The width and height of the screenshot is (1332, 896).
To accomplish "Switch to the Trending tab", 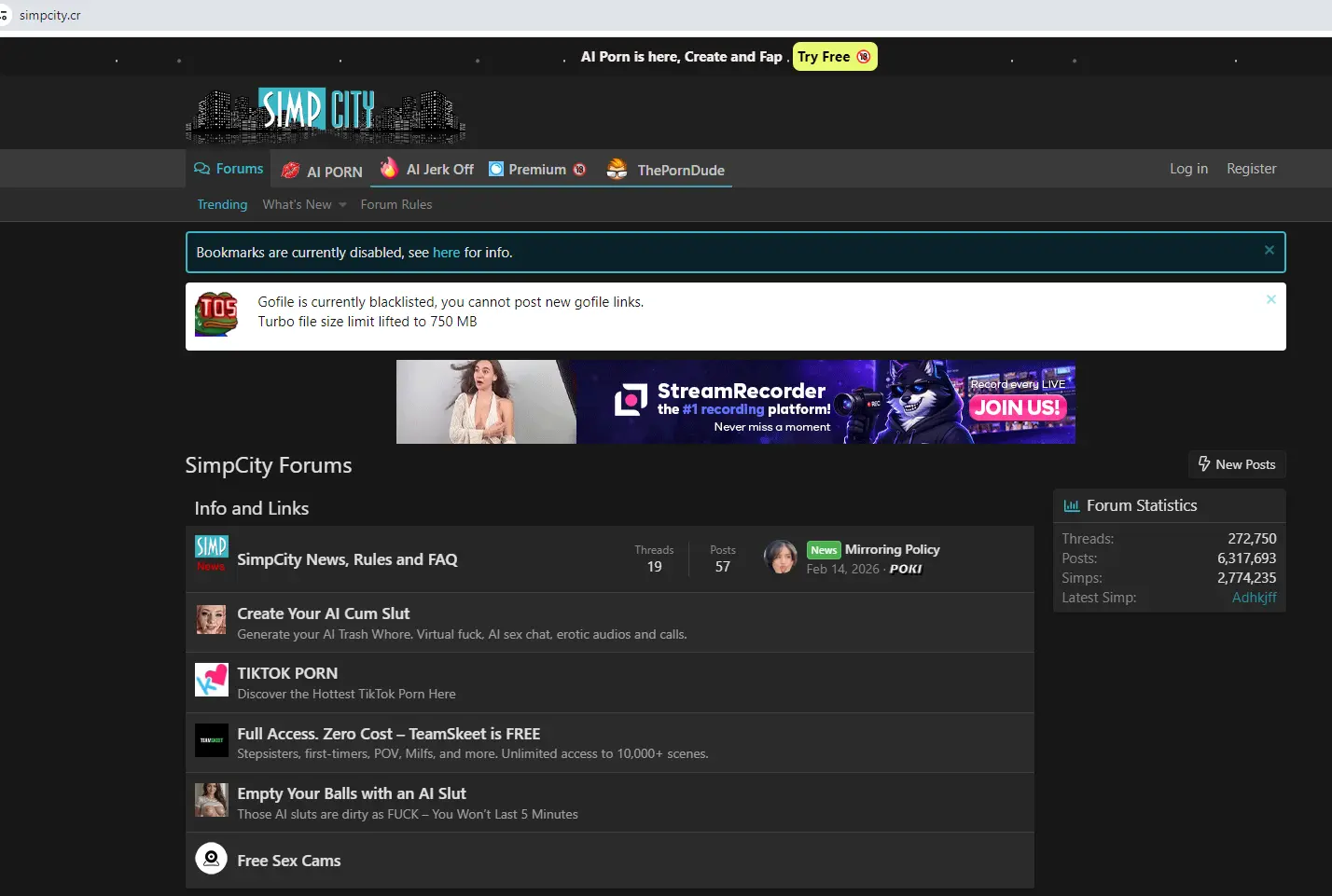I will pos(222,204).
